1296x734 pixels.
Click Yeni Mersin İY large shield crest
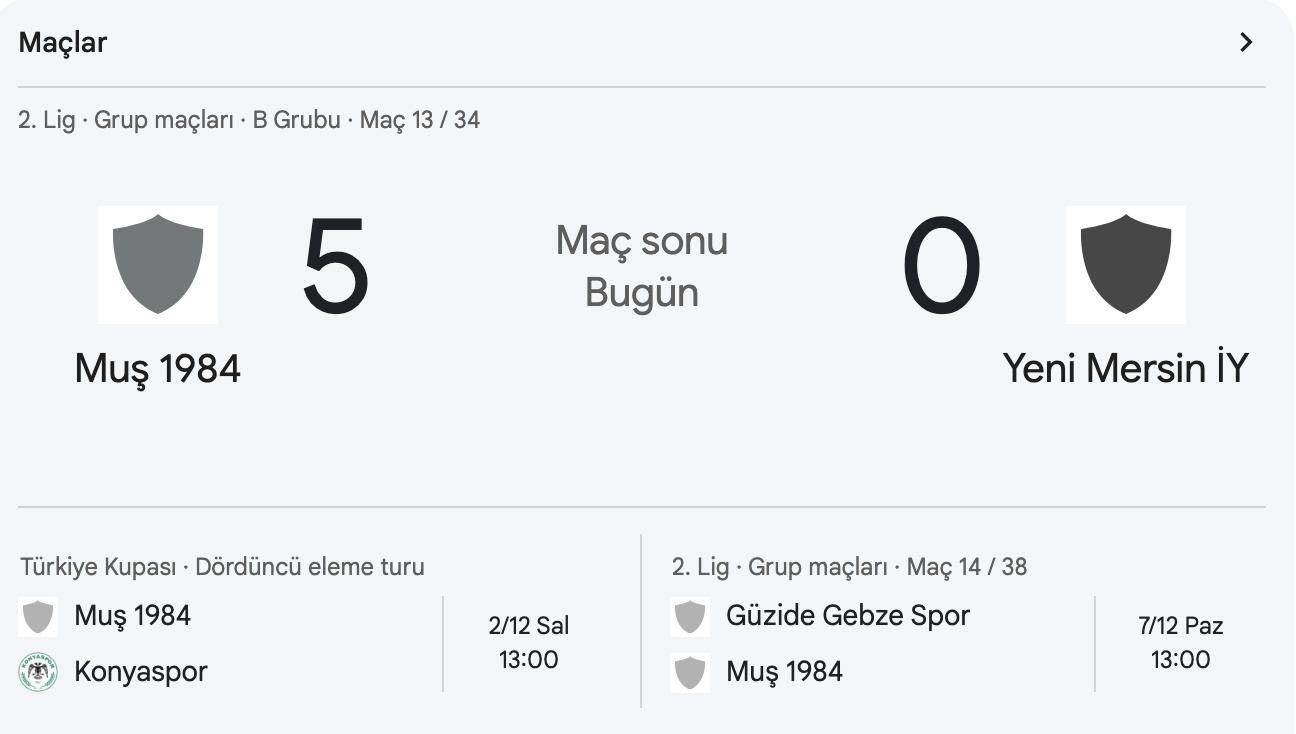pyautogui.click(x=1125, y=265)
